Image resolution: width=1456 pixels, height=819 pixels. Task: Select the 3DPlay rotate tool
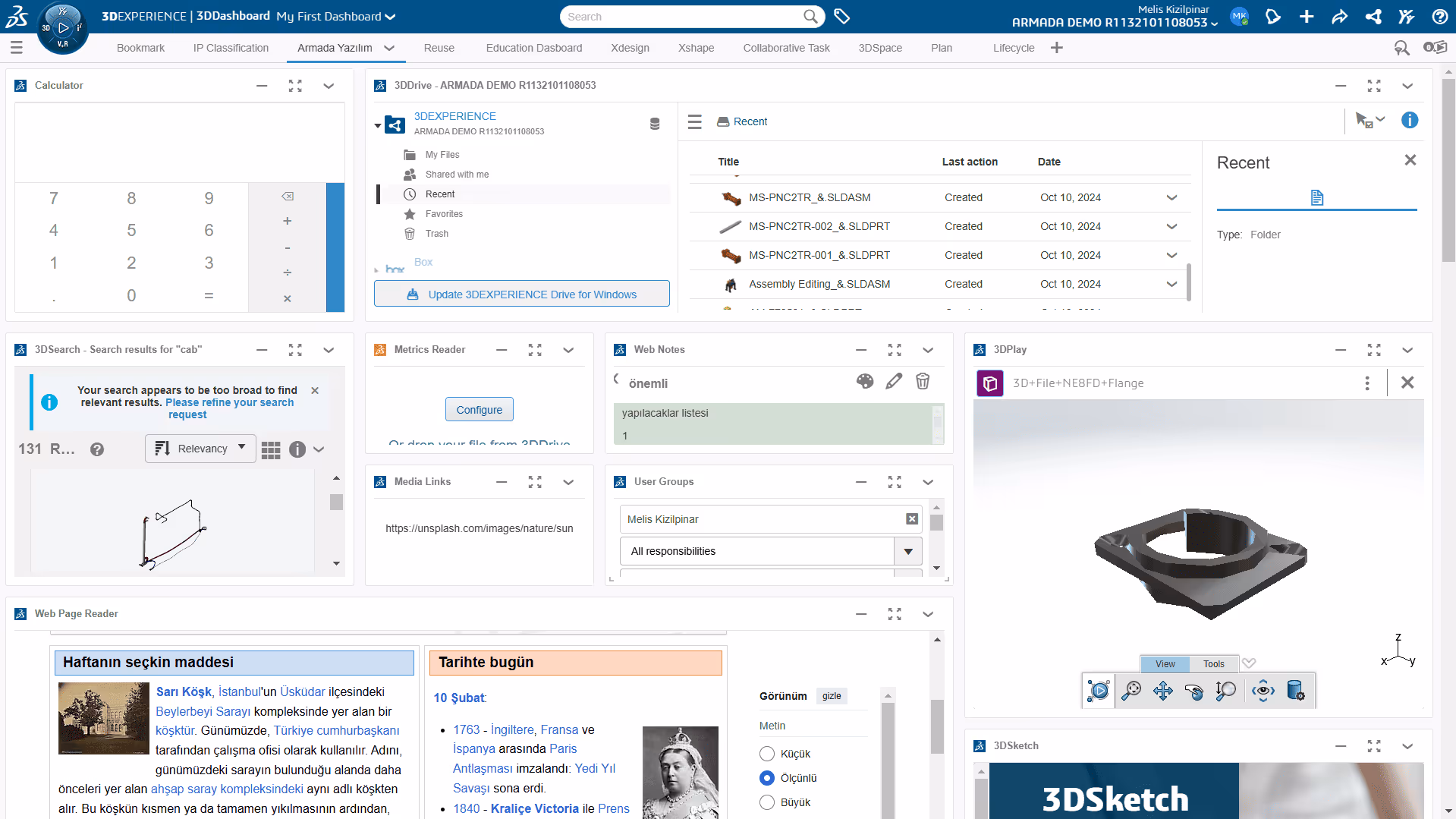click(1194, 691)
